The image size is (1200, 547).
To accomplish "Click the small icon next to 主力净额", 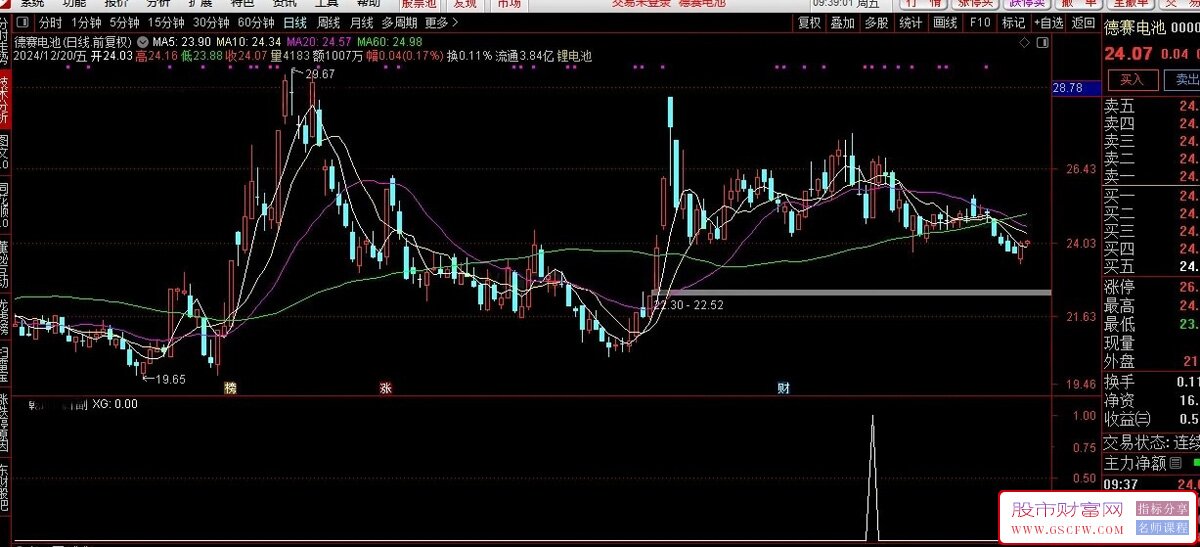I will pyautogui.click(x=1175, y=463).
